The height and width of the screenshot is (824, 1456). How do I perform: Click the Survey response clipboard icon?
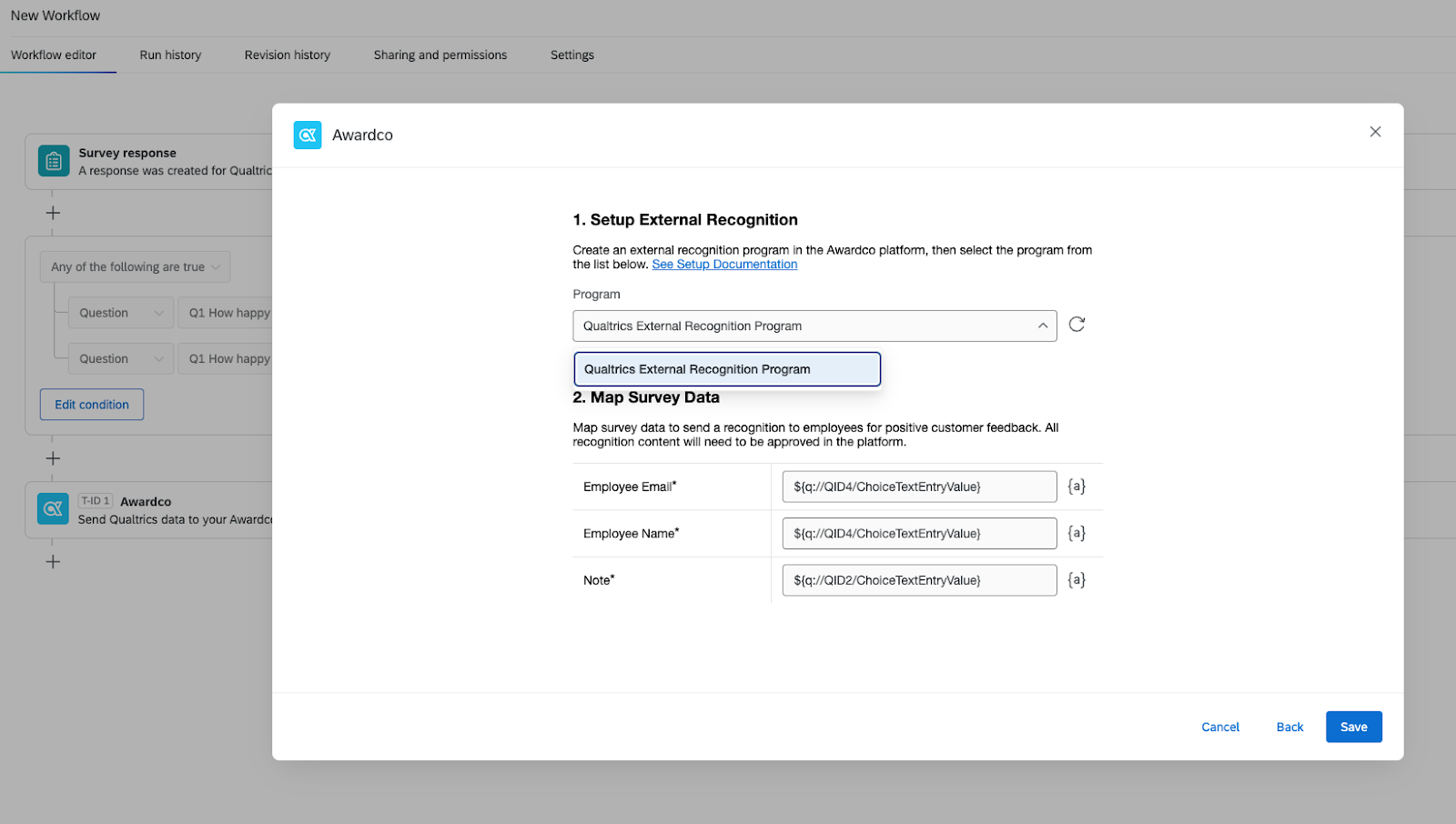[54, 161]
